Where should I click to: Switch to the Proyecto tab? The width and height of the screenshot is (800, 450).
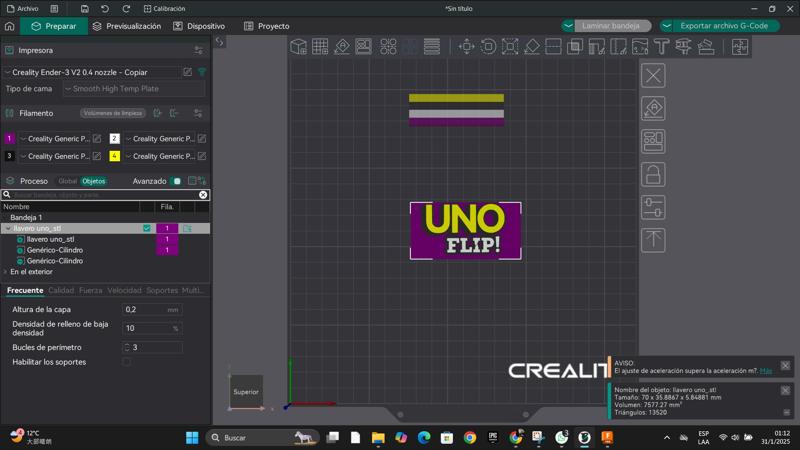click(x=267, y=26)
